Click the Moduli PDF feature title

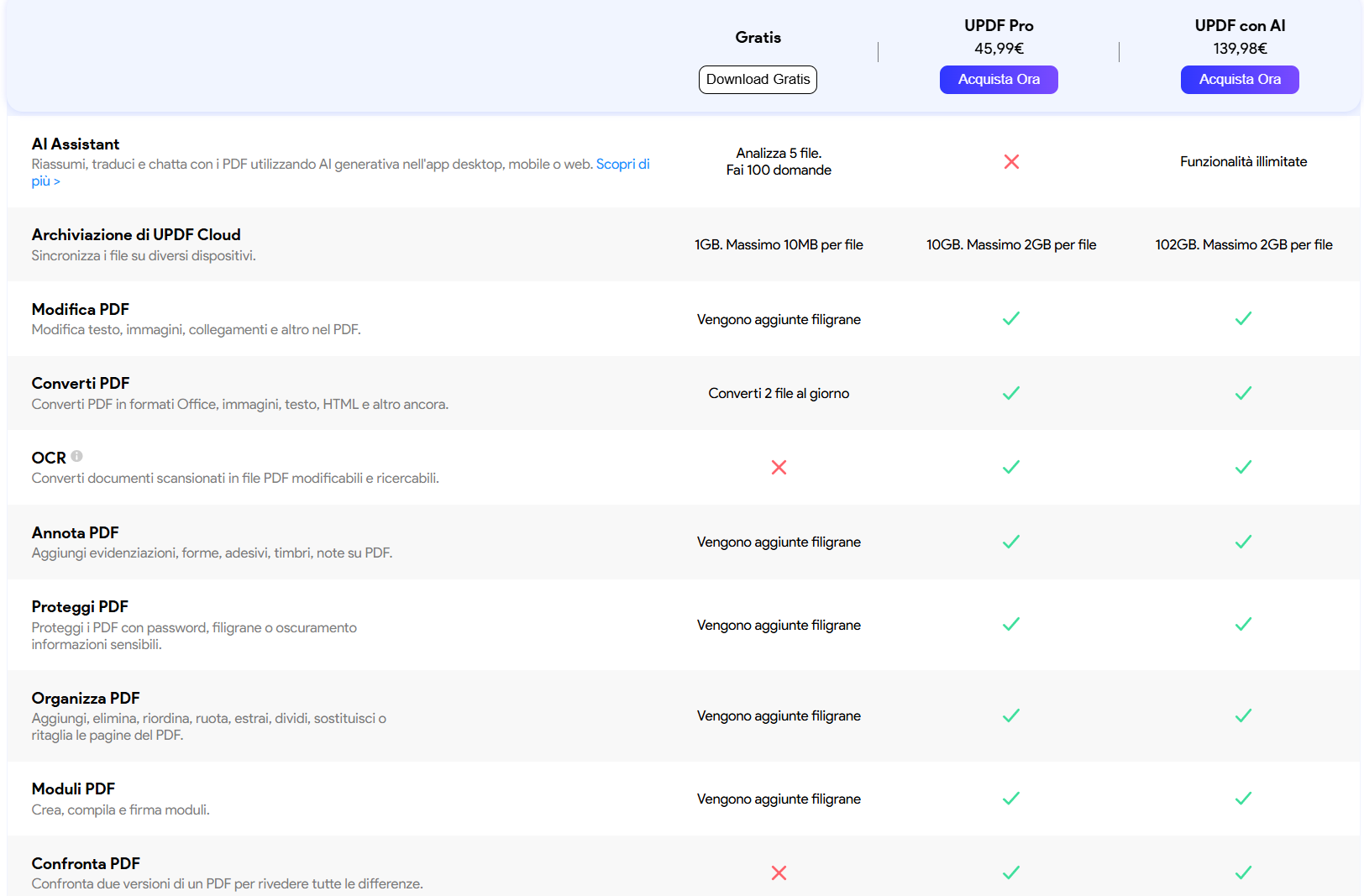pyautogui.click(x=73, y=789)
